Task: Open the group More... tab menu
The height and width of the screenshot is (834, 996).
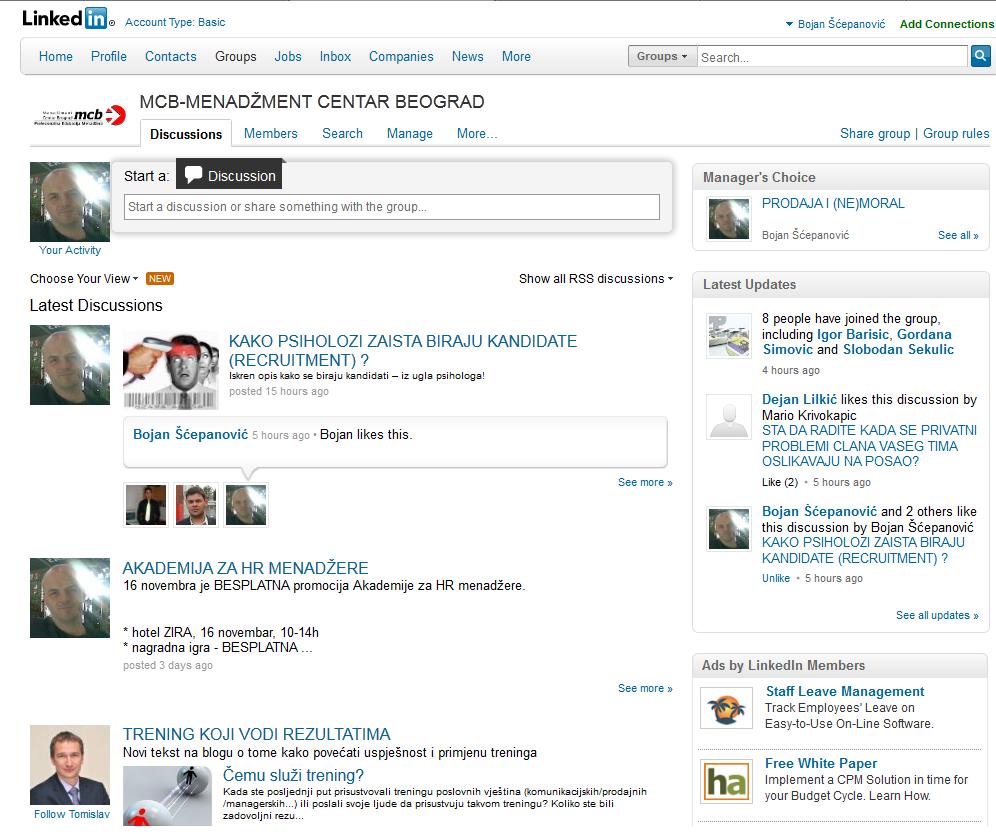Action: coord(476,133)
